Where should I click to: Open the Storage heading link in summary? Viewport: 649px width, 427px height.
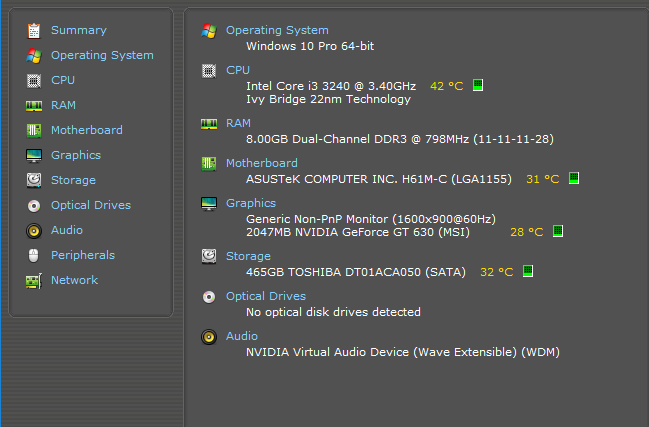point(248,256)
